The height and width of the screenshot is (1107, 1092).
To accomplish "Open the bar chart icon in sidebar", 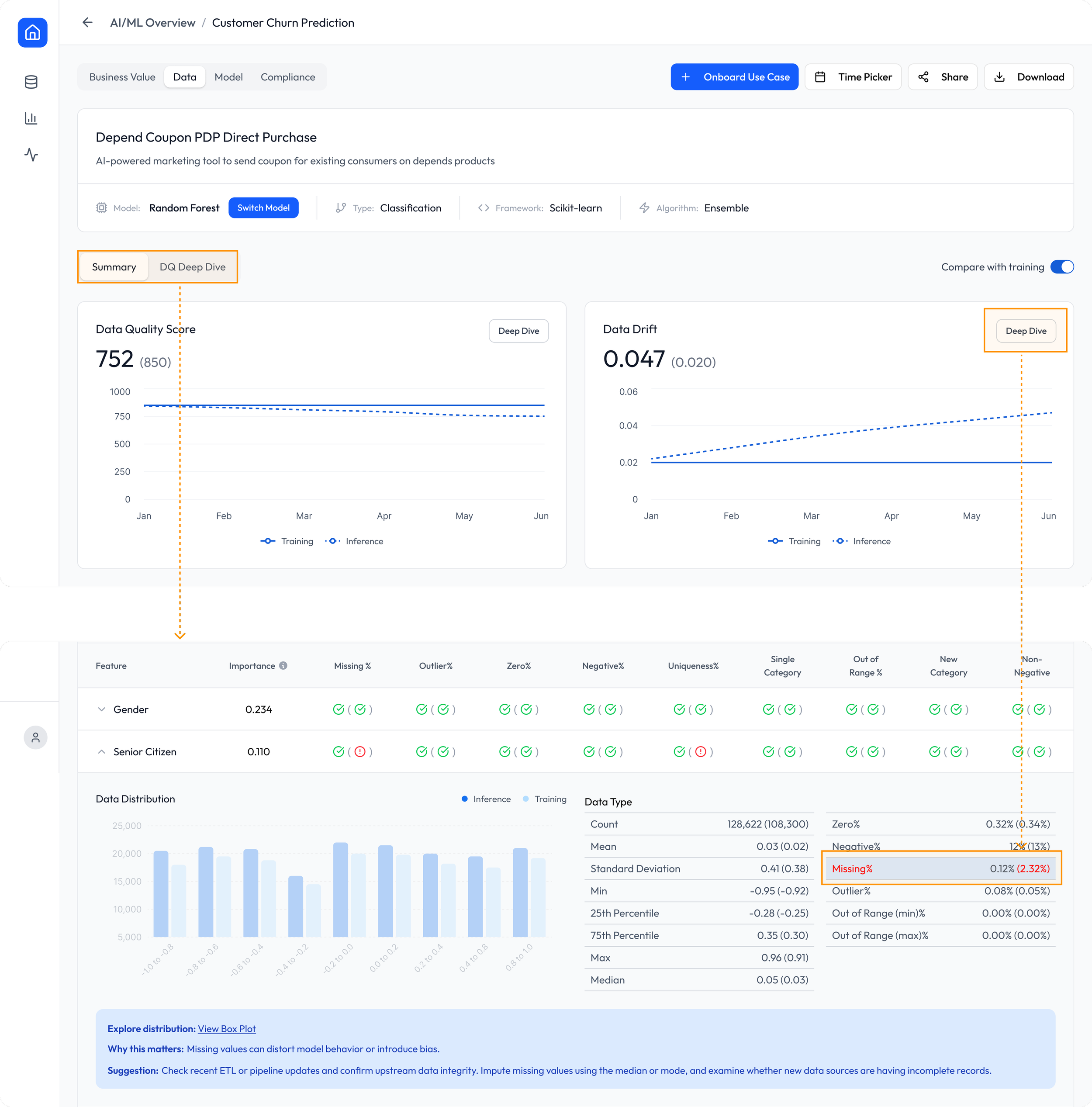I will (x=31, y=119).
